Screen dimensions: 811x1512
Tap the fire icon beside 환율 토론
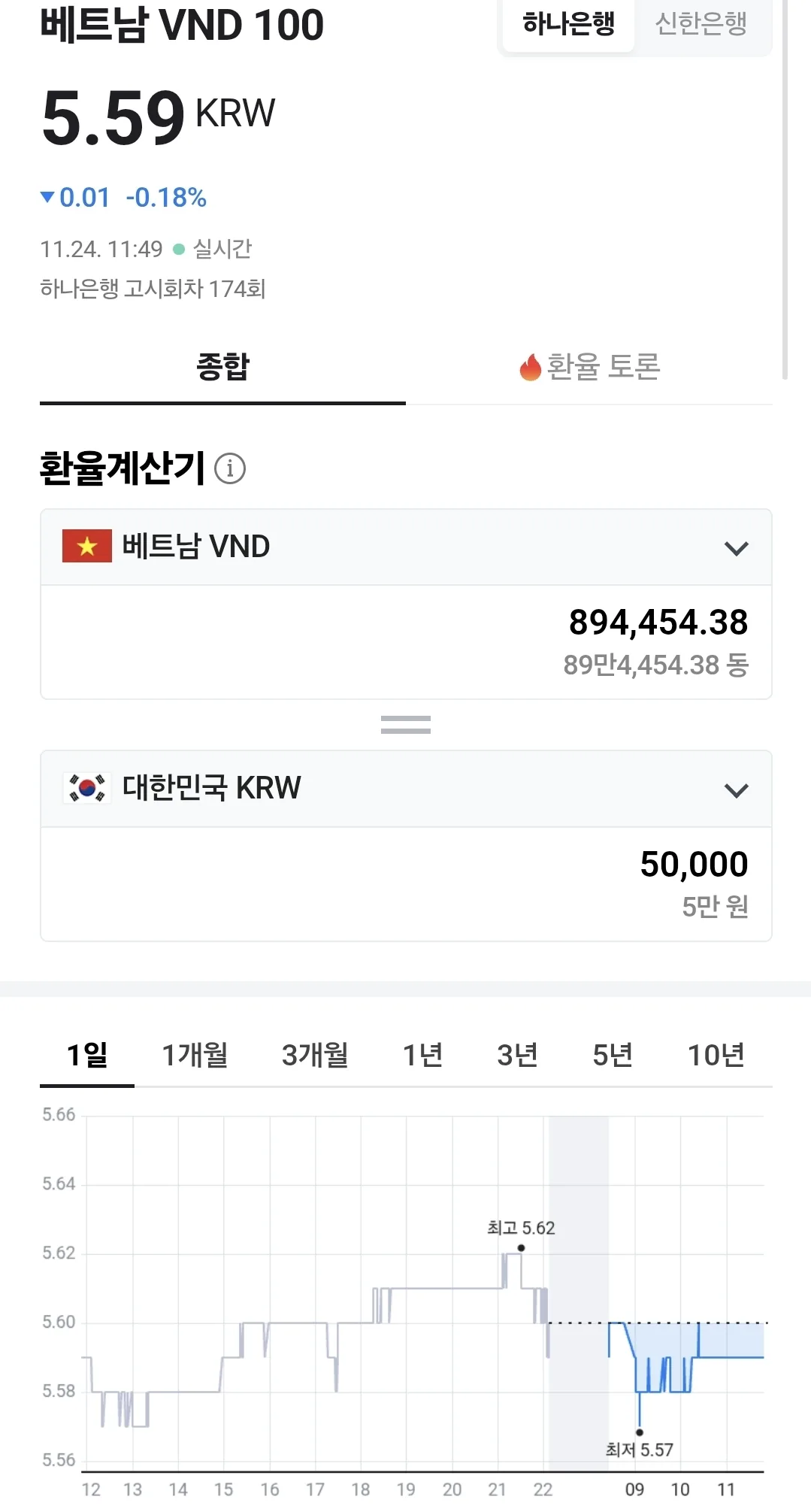click(530, 367)
